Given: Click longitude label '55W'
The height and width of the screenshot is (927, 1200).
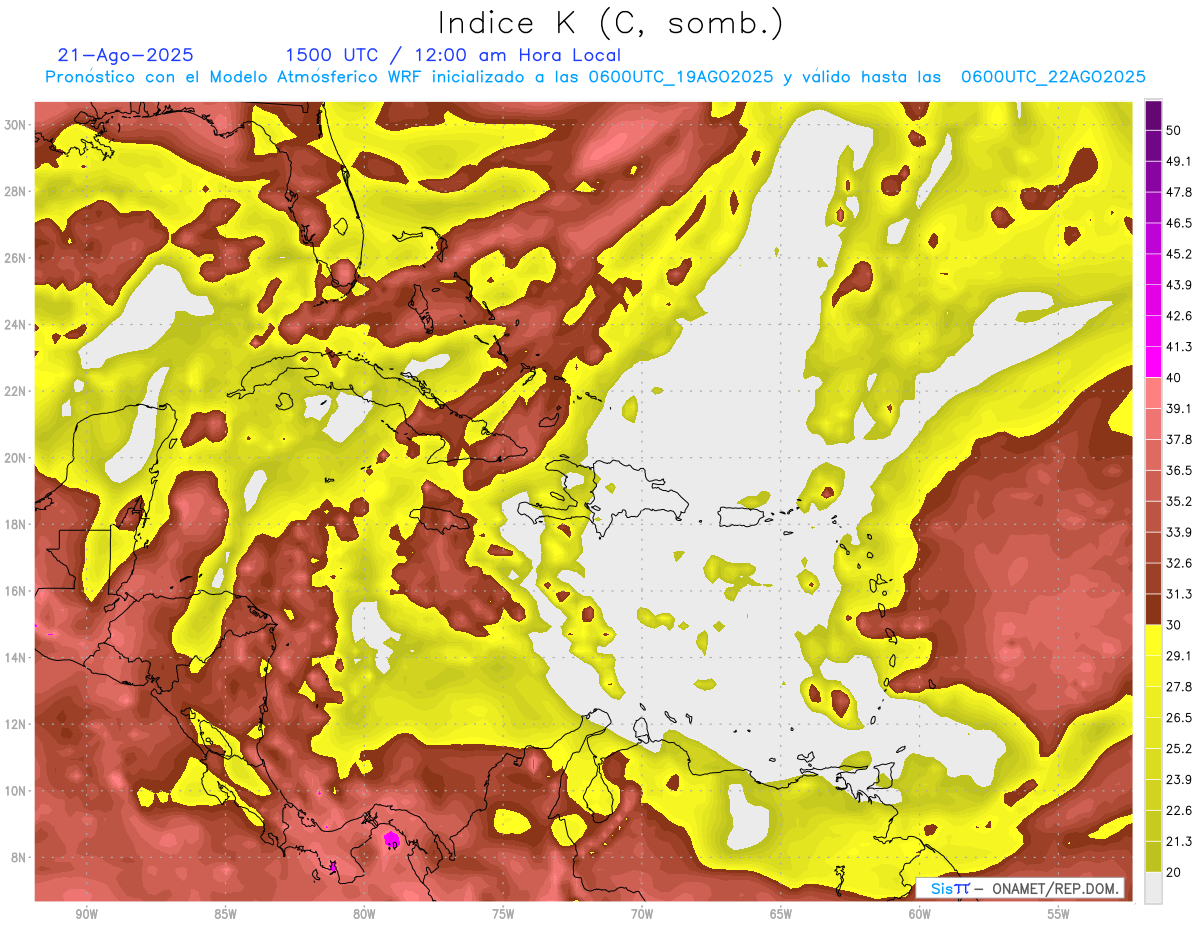Looking at the screenshot, I should click(1059, 914).
